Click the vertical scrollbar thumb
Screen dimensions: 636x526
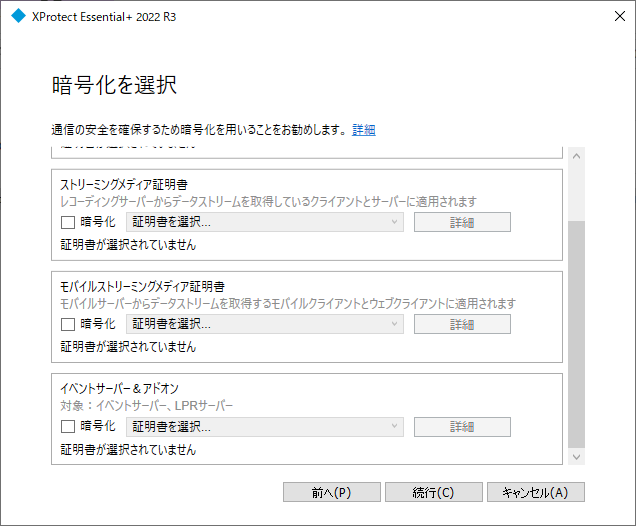point(576,334)
